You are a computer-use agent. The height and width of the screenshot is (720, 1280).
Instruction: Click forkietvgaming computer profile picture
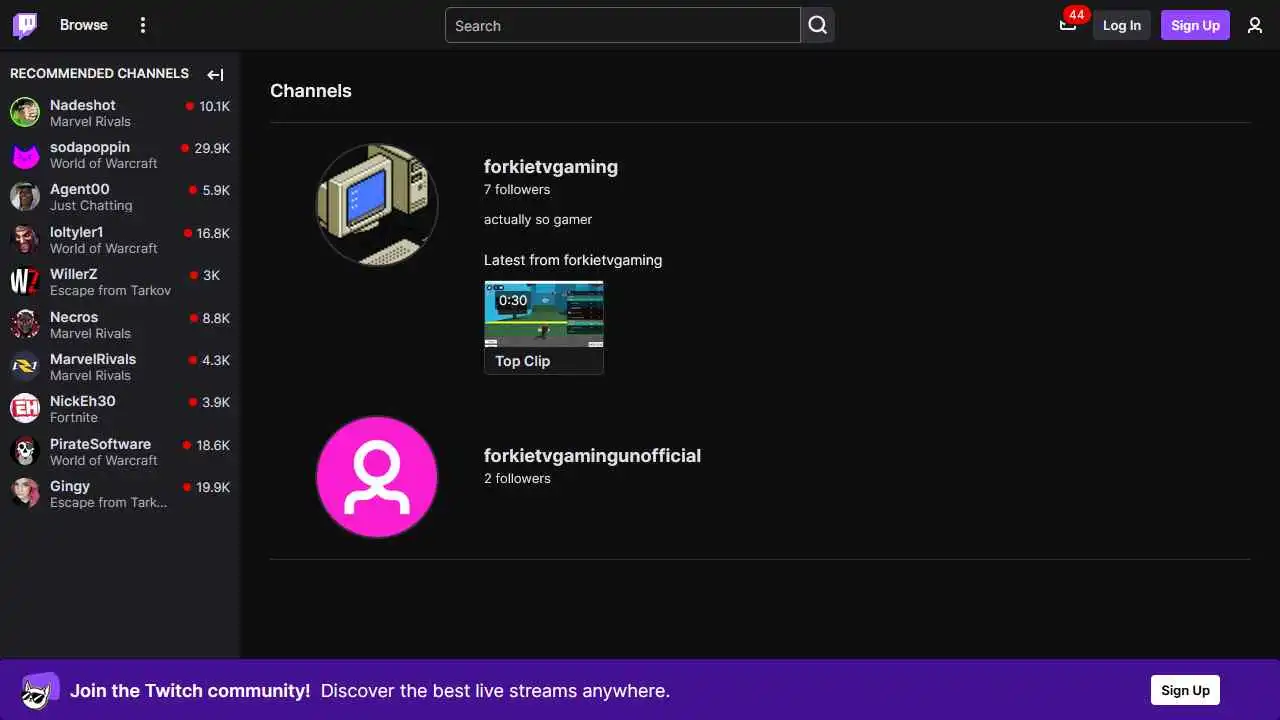[377, 204]
